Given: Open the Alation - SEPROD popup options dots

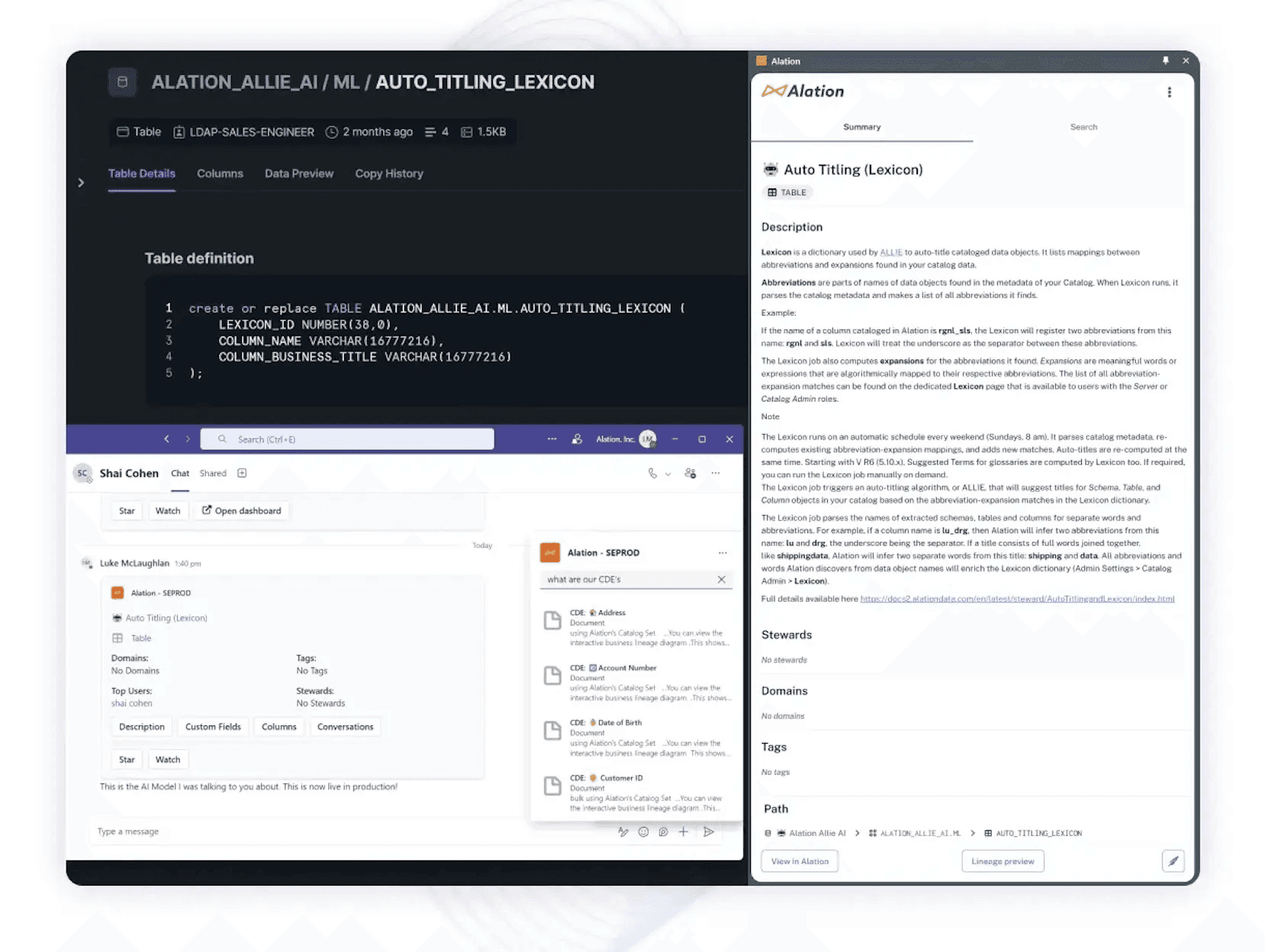Looking at the screenshot, I should click(x=723, y=553).
